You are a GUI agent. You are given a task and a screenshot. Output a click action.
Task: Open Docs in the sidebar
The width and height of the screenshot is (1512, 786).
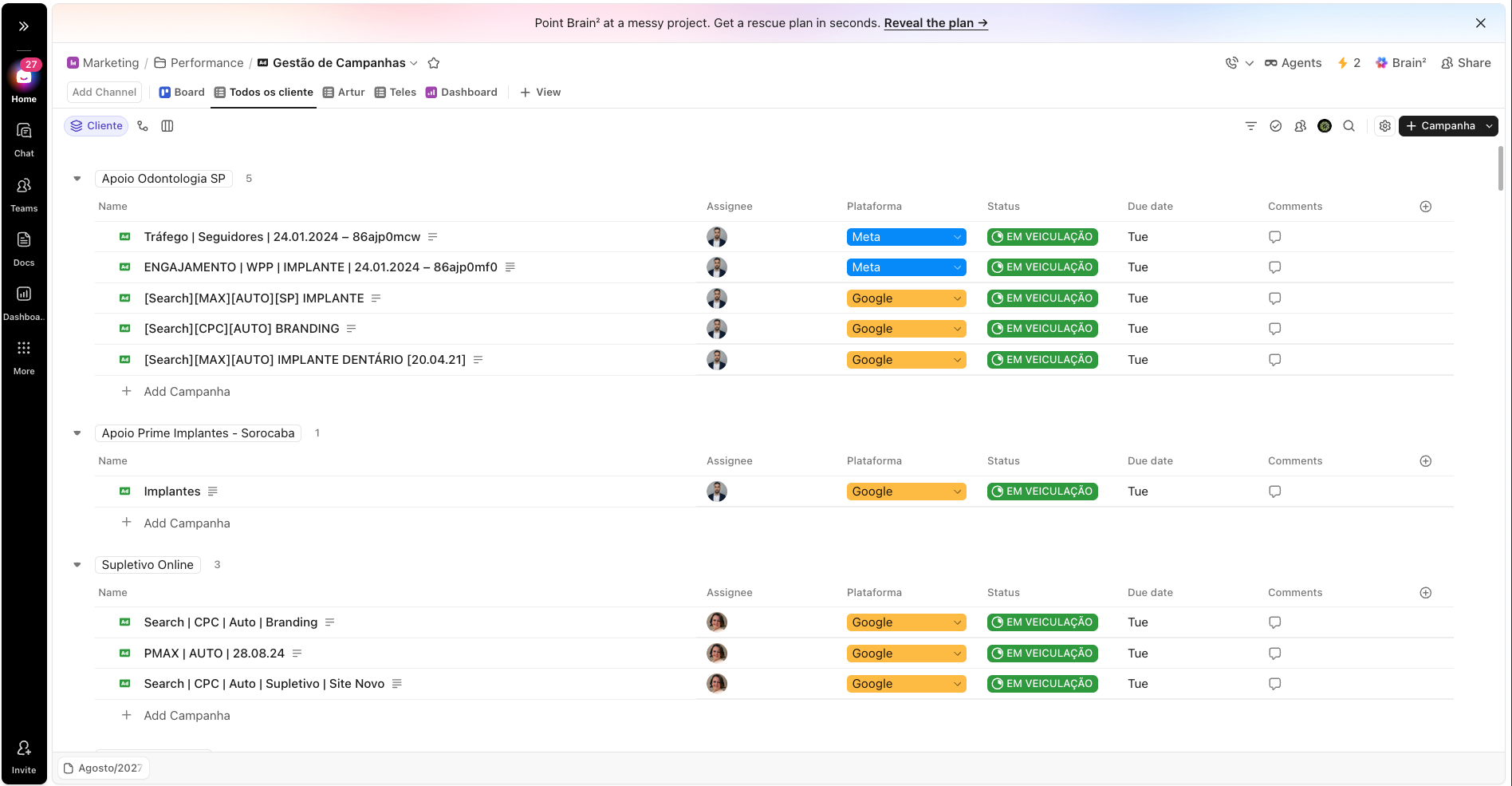[24, 248]
